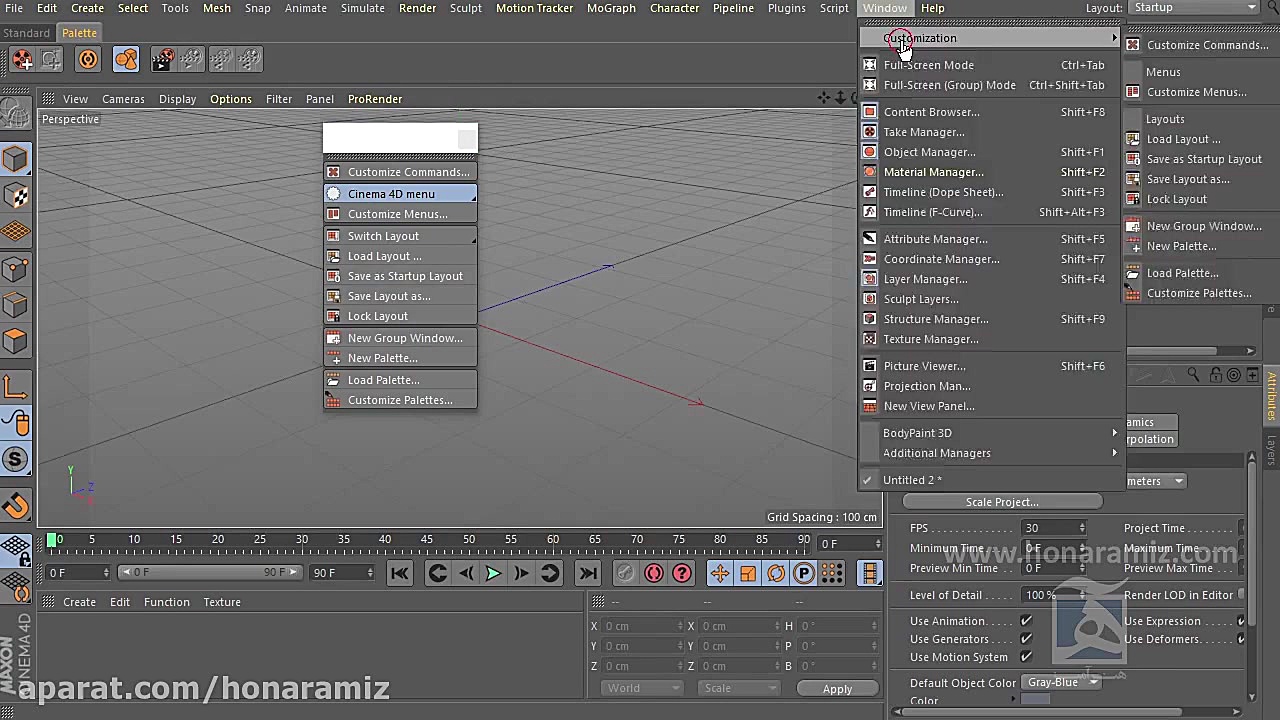The height and width of the screenshot is (720, 1280).
Task: Open the Default Object Color Gray-Blue dropdown
Action: tap(1060, 682)
